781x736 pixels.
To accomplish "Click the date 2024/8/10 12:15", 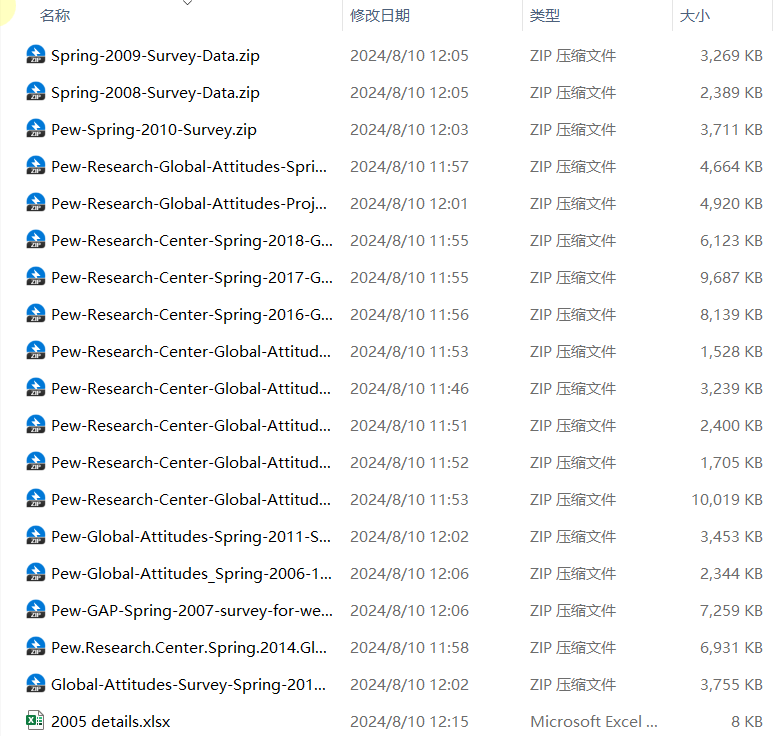I will tap(409, 722).
